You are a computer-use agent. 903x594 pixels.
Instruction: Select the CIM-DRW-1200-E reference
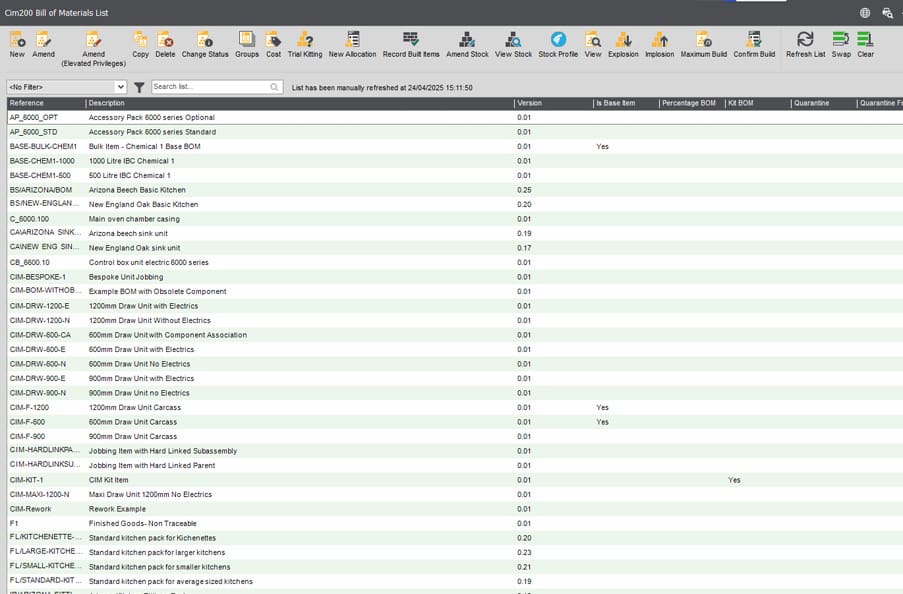point(39,306)
